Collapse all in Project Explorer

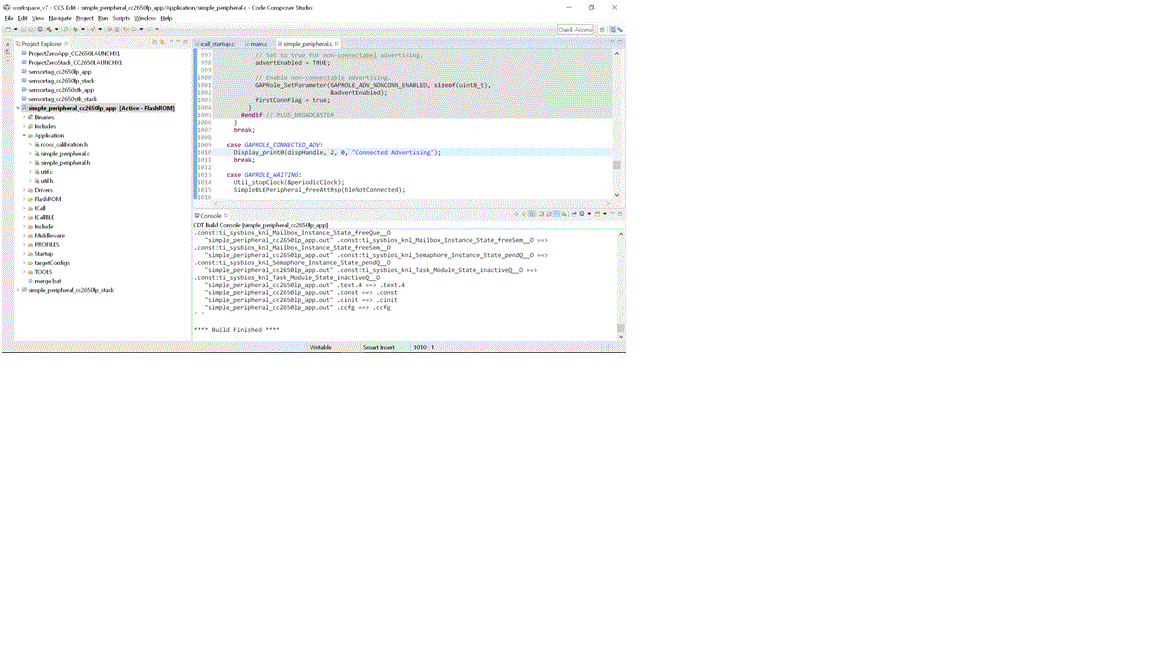coord(154,43)
